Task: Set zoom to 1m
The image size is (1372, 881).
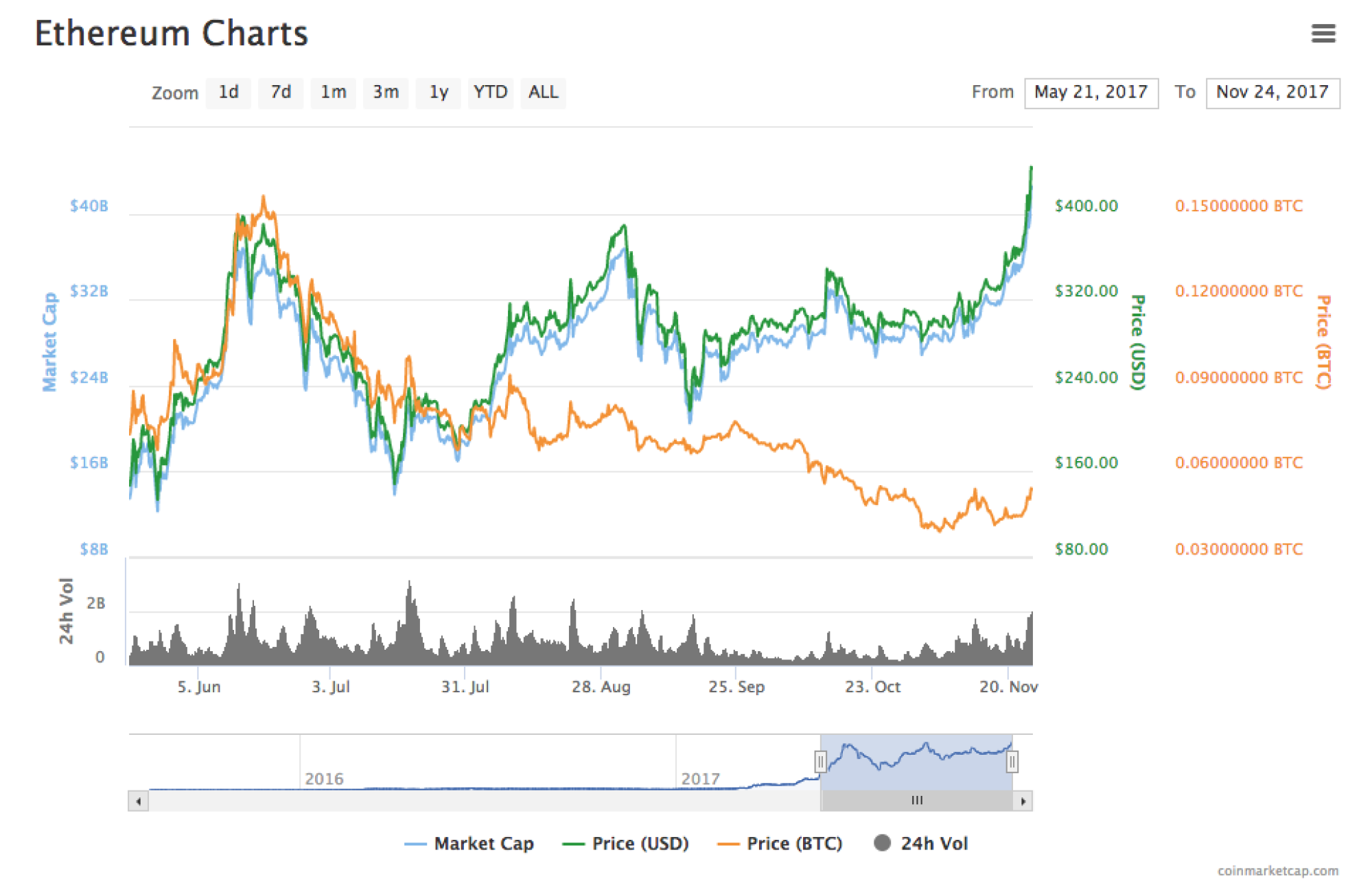Action: tap(334, 93)
